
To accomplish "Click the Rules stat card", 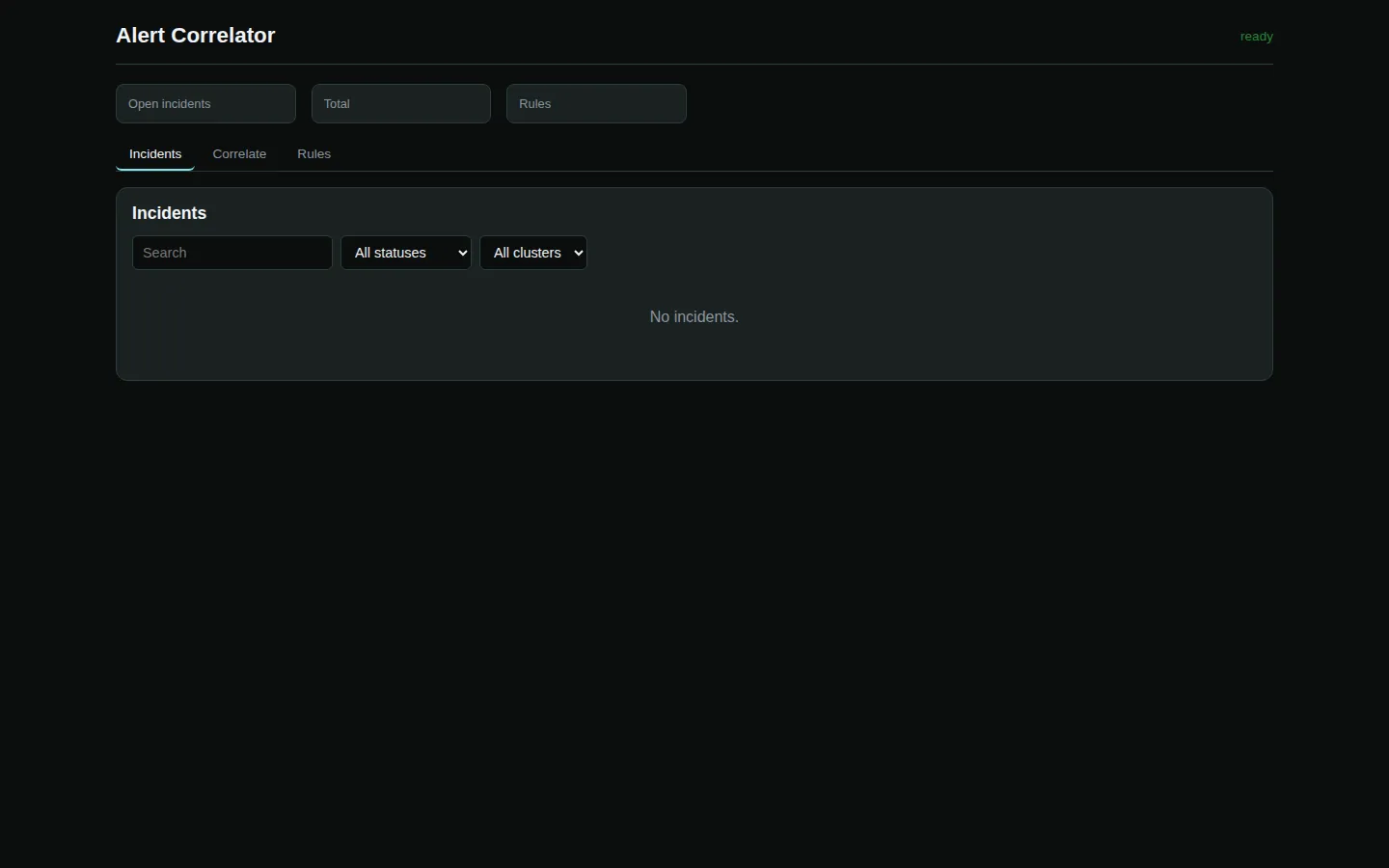I will (596, 103).
